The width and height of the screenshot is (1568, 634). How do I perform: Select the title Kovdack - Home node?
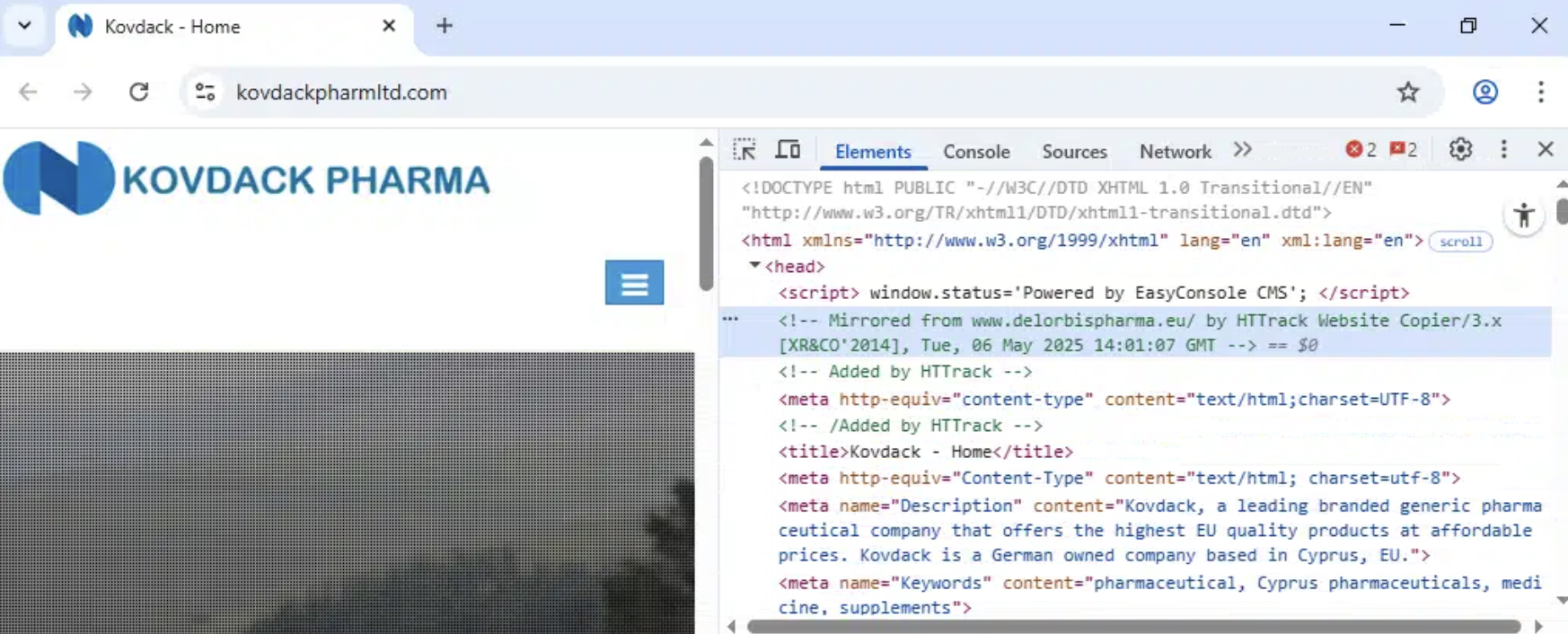[x=925, y=452]
